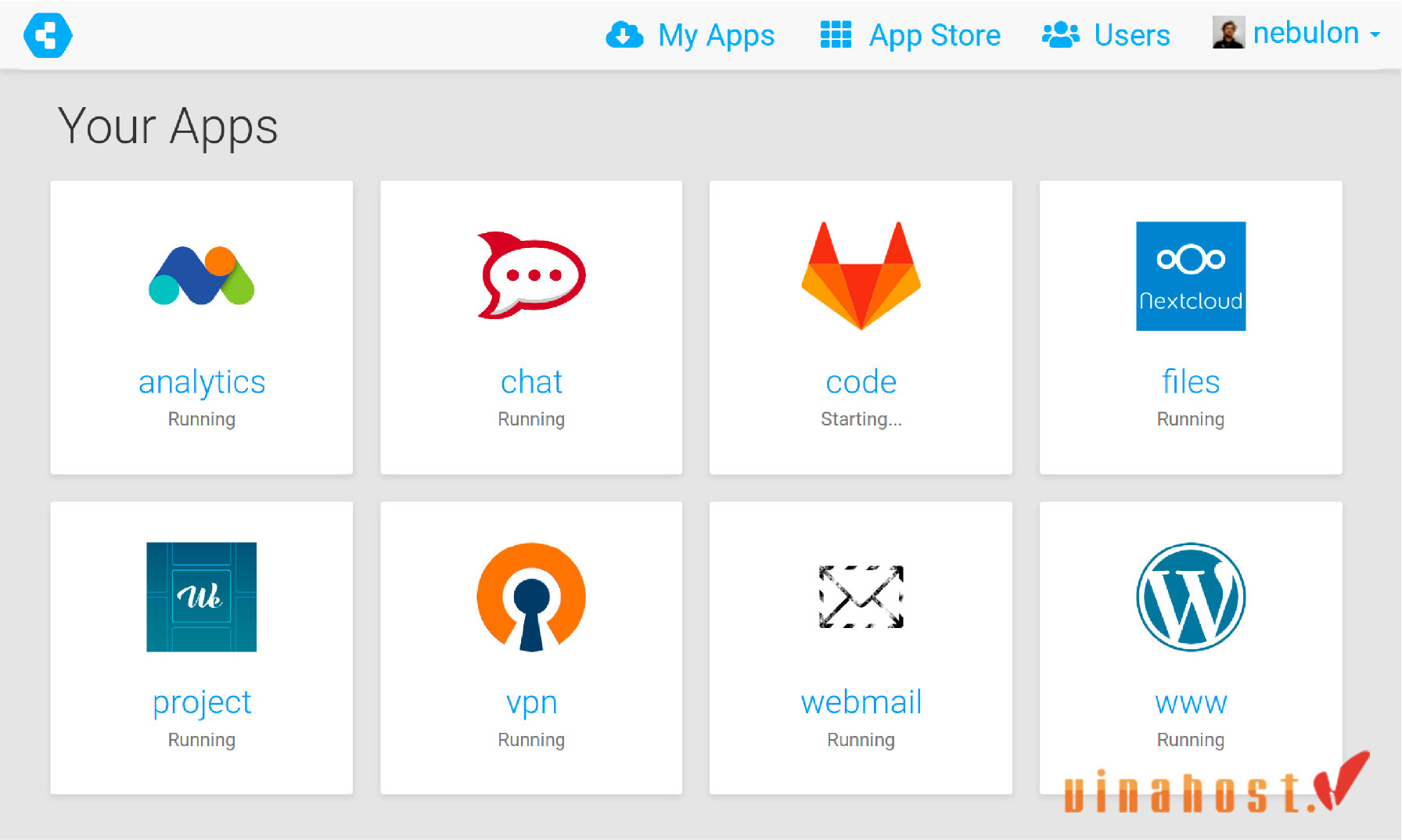
Task: Click the nebulon profile picture thumbnail
Action: click(x=1228, y=34)
